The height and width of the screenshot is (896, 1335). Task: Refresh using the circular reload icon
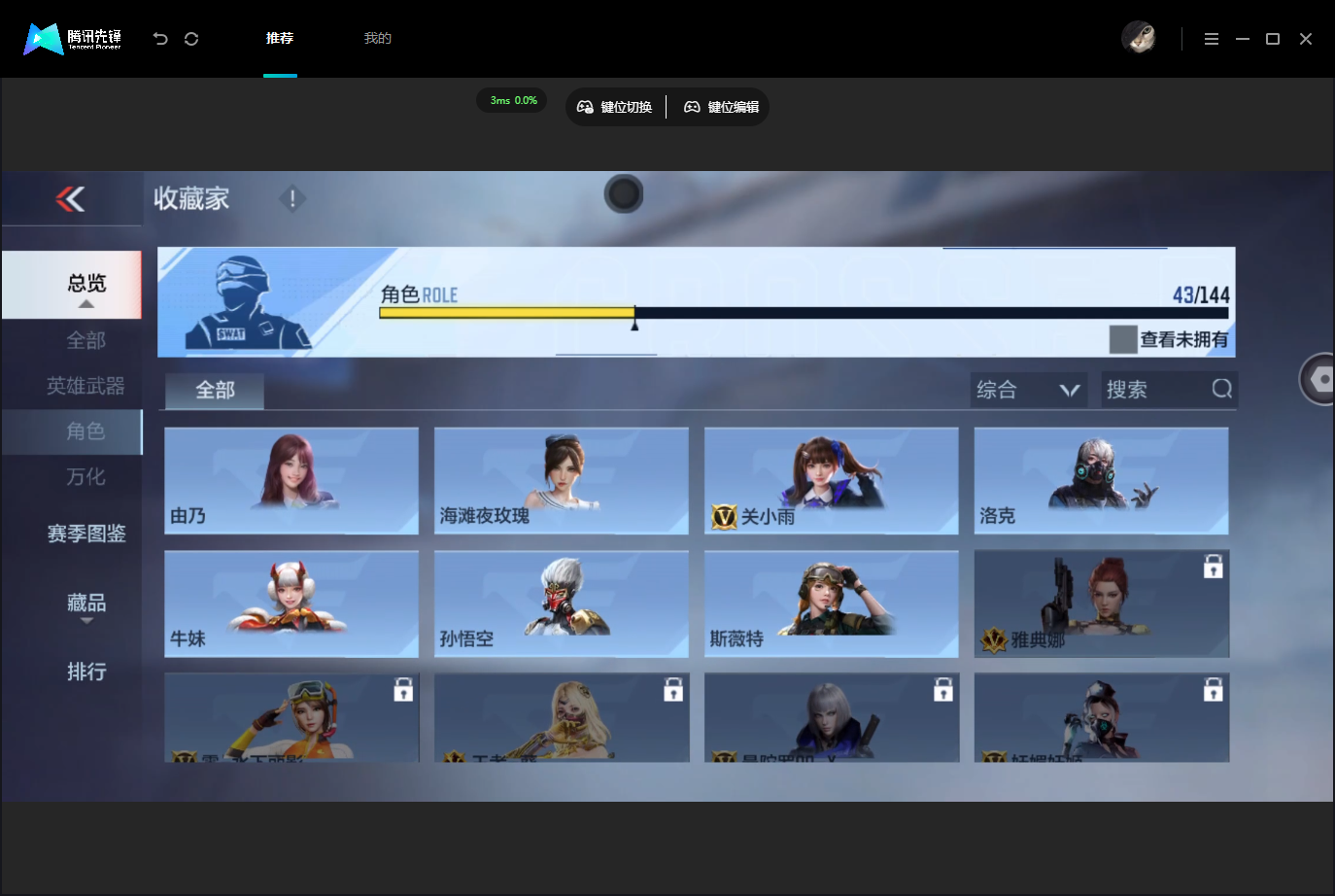[x=191, y=39]
